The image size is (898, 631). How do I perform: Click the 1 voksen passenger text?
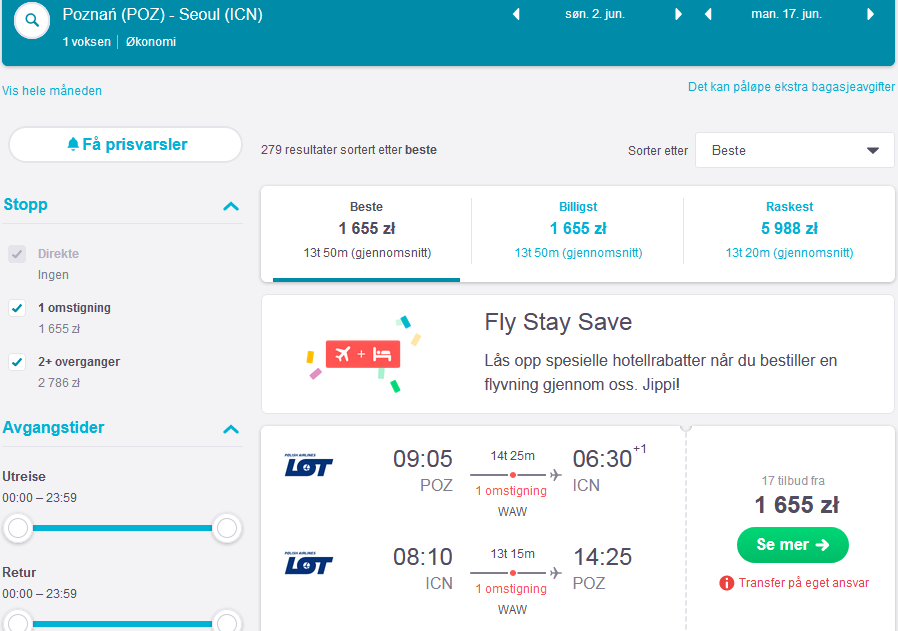click(86, 42)
